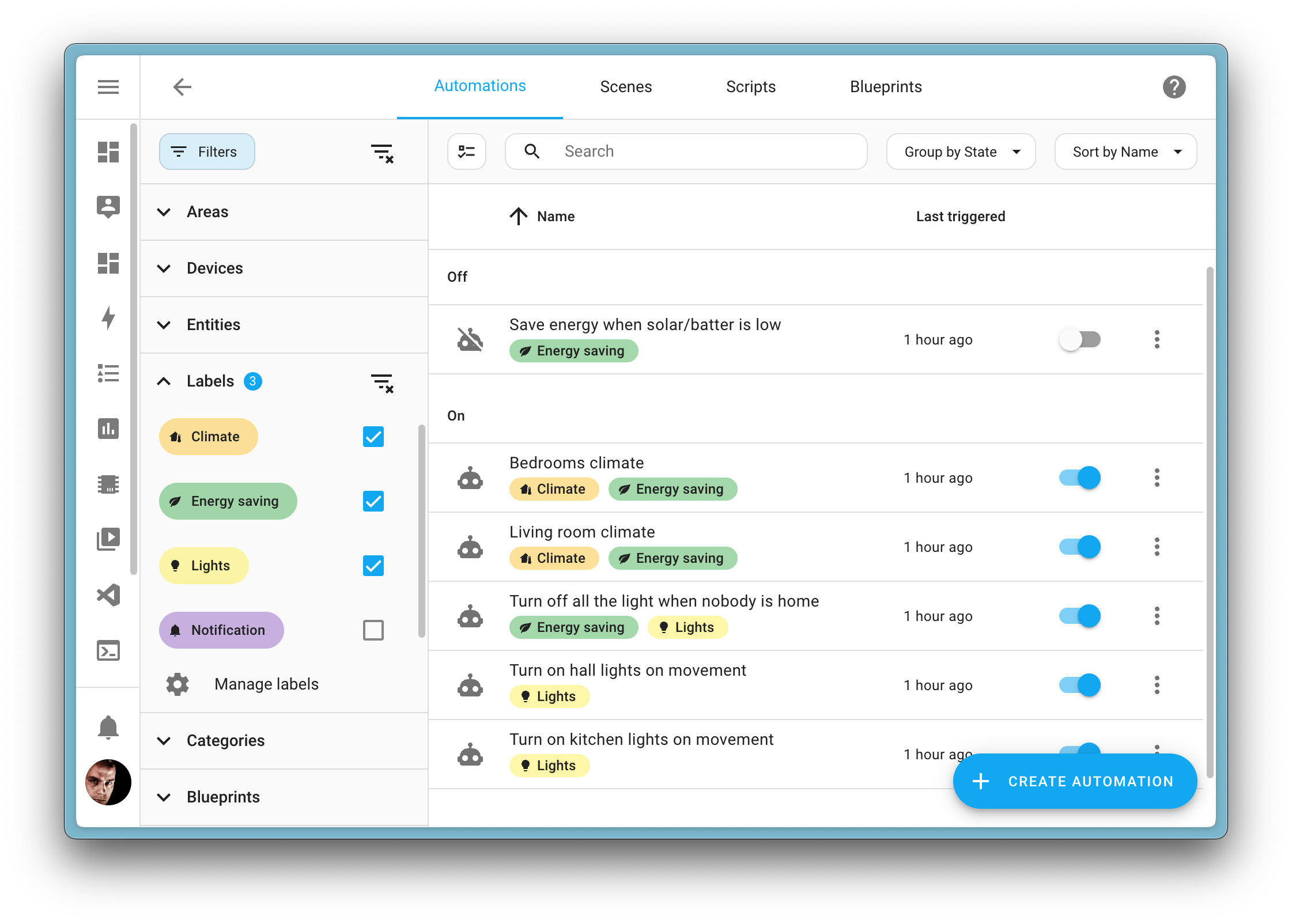
Task: Open the History bar-chart panel
Action: [x=108, y=429]
